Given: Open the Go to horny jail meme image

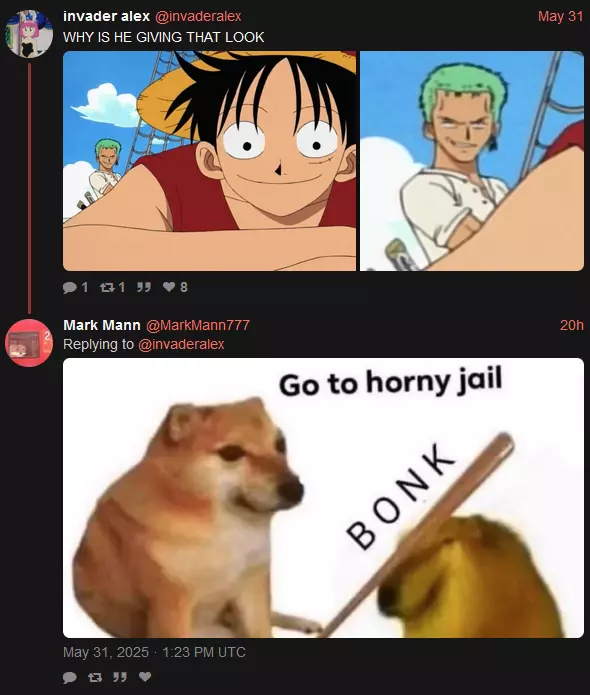Looking at the screenshot, I should (x=323, y=498).
